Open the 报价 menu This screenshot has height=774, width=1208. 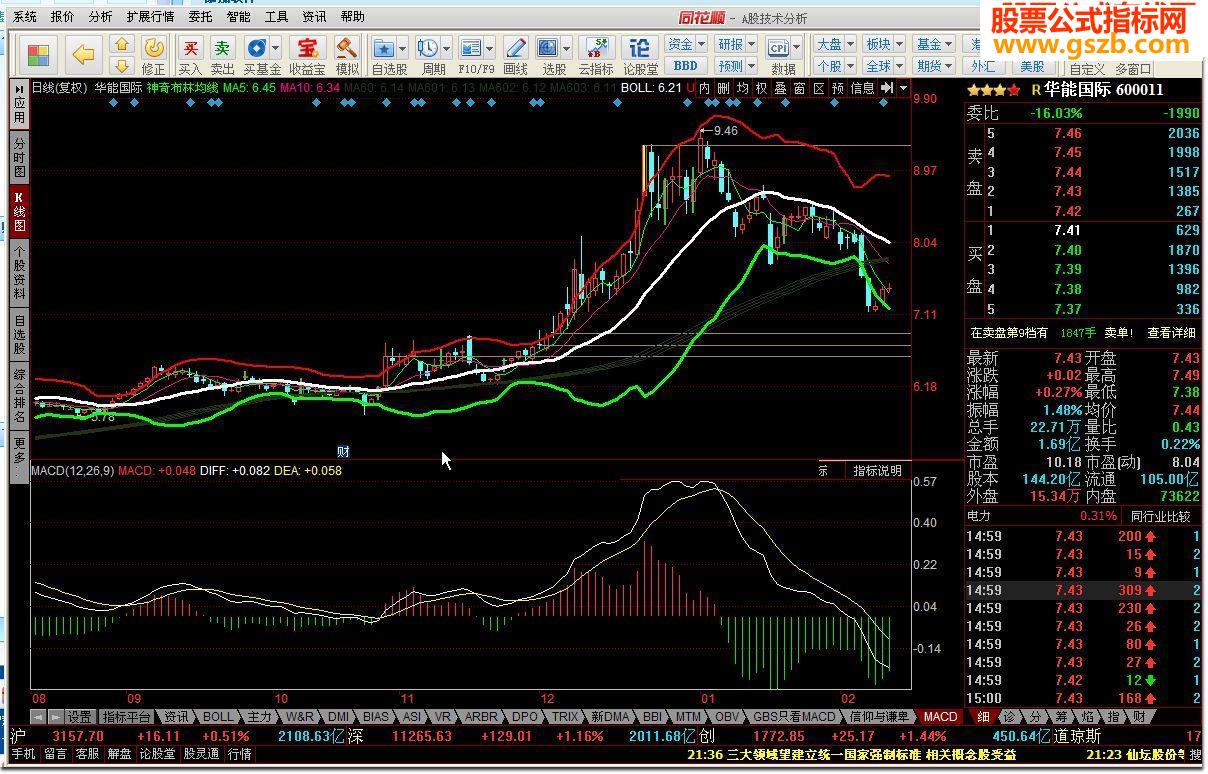(62, 17)
